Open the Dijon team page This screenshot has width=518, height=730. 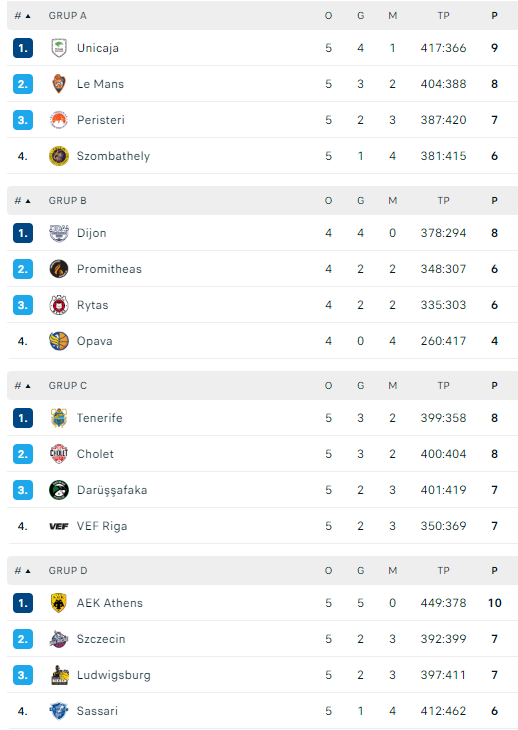point(92,233)
